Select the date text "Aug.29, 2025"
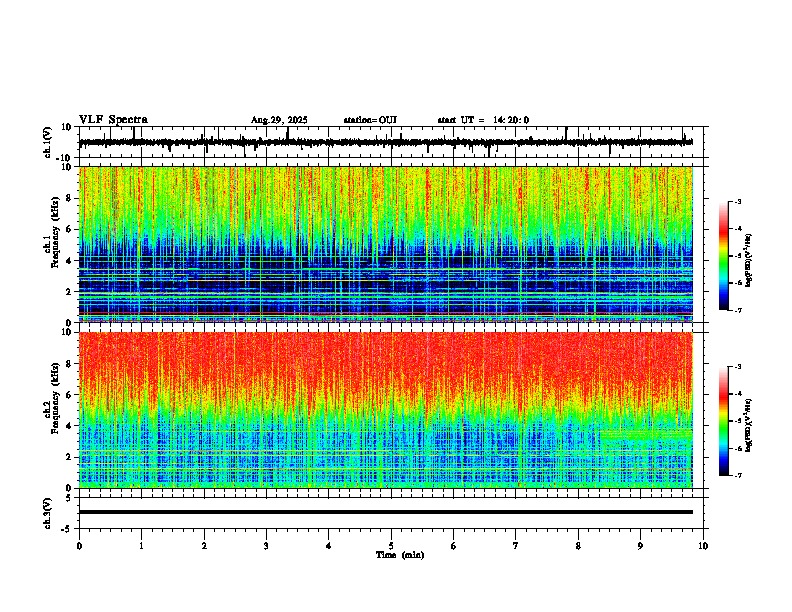The height and width of the screenshot is (612, 792). (279, 120)
